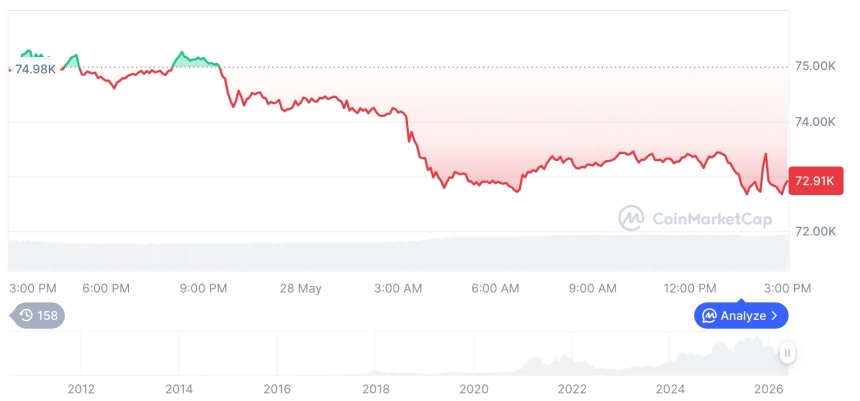
Task: Click the chevron arrow on Analyze button
Action: point(774,316)
